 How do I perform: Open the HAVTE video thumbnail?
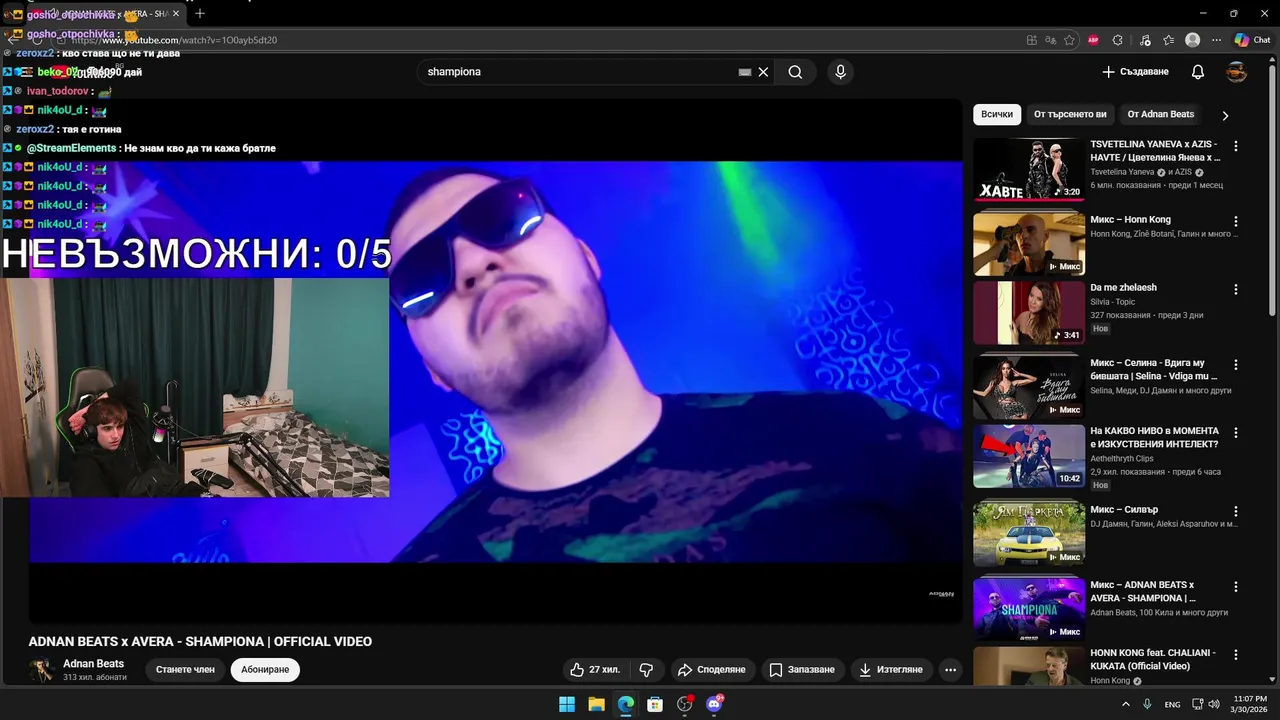pos(1029,169)
